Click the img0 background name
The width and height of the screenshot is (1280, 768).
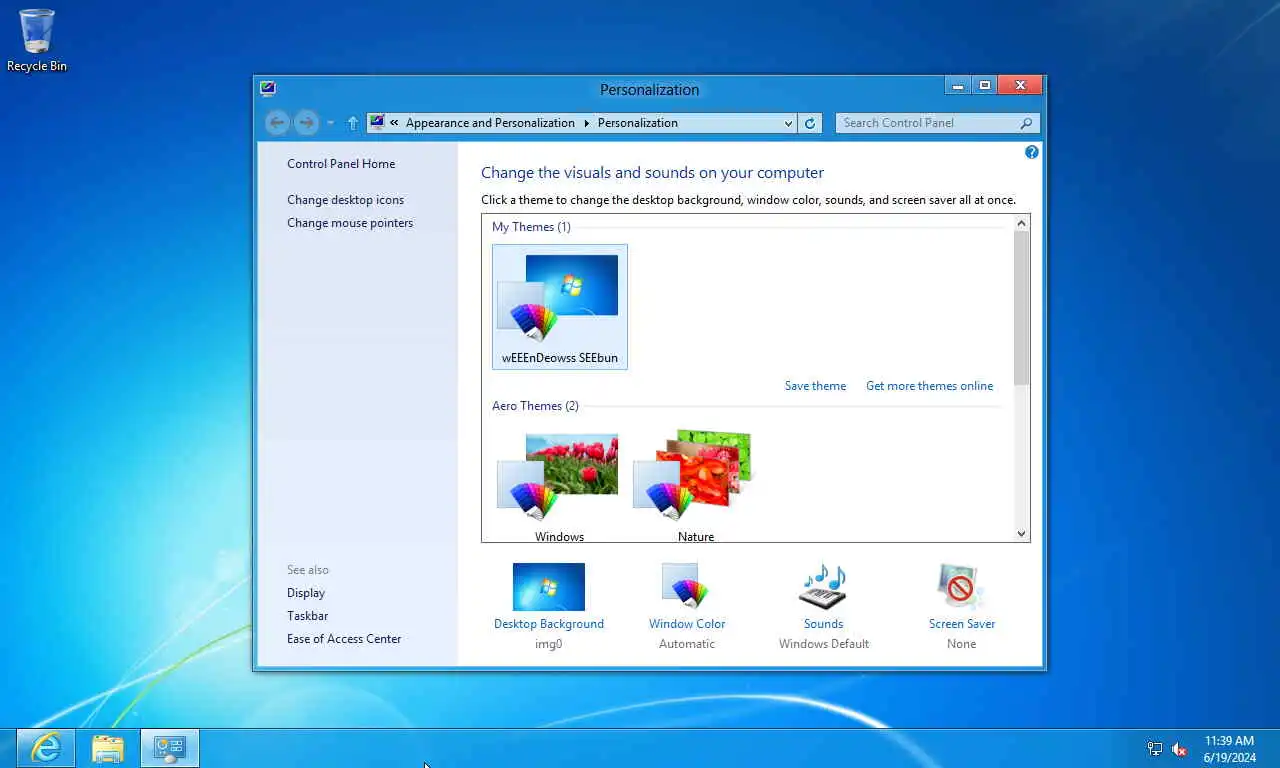(x=549, y=644)
